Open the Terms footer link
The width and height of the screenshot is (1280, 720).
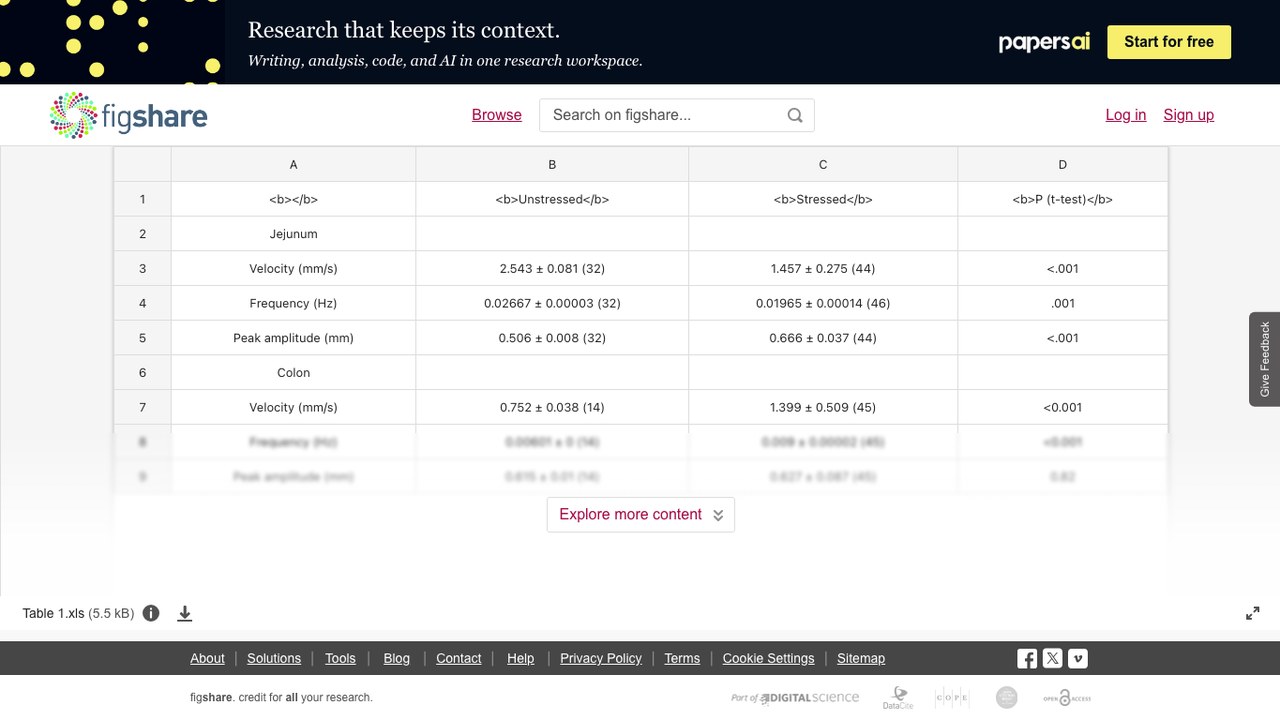click(682, 658)
